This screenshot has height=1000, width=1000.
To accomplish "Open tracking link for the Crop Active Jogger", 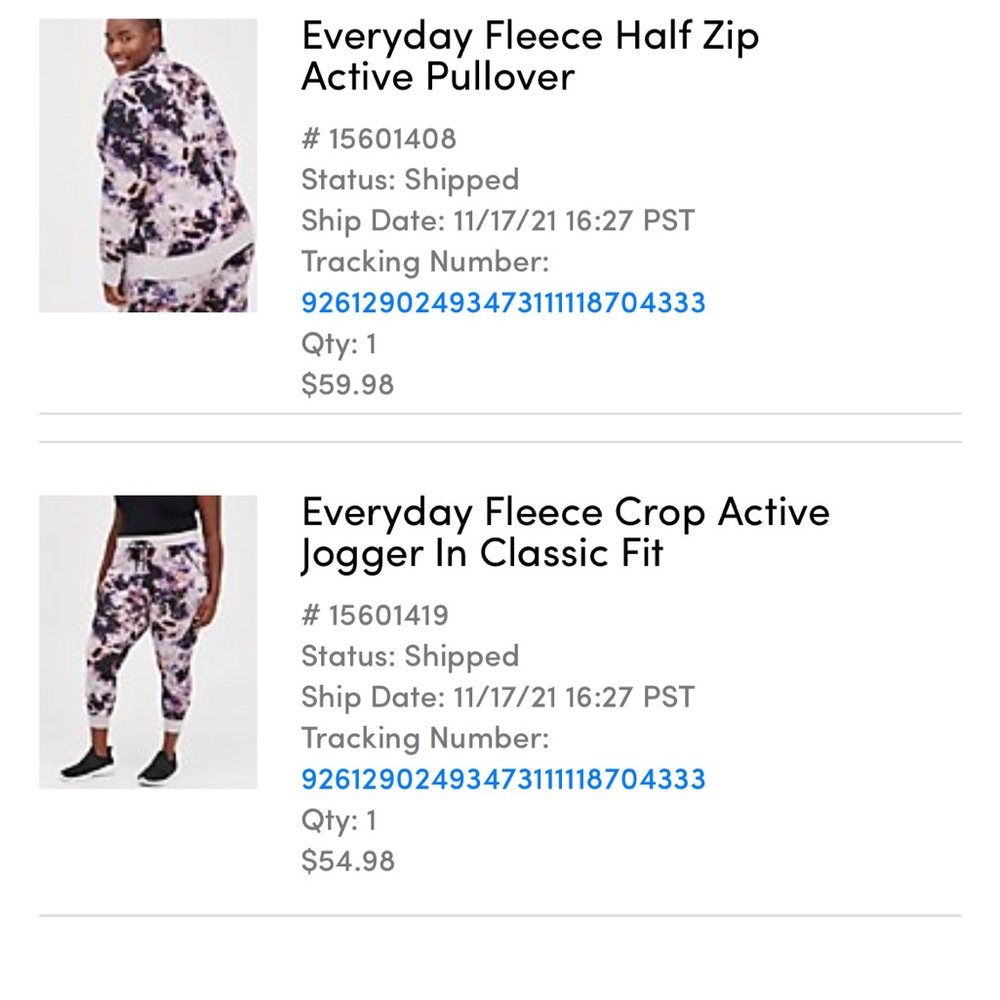I will click(502, 779).
